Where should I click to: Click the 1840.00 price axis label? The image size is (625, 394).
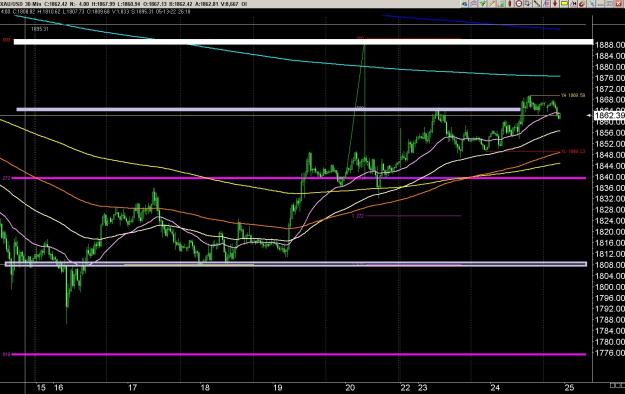609,177
